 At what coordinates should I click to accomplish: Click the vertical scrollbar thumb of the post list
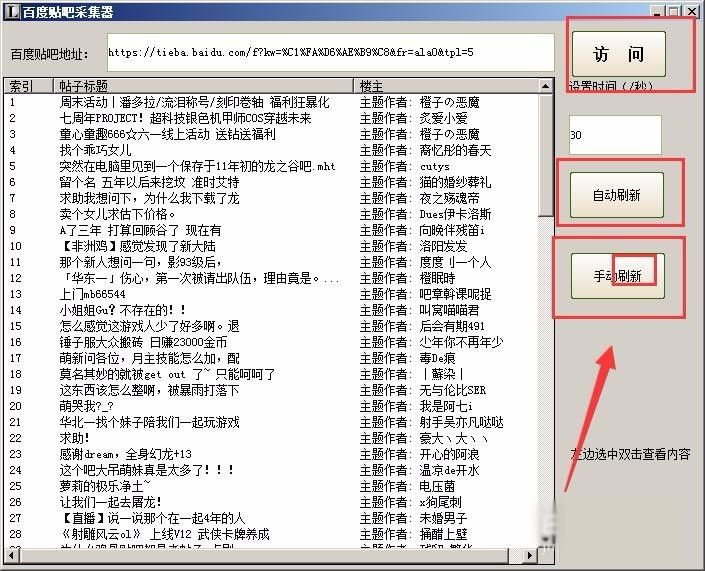[x=546, y=155]
